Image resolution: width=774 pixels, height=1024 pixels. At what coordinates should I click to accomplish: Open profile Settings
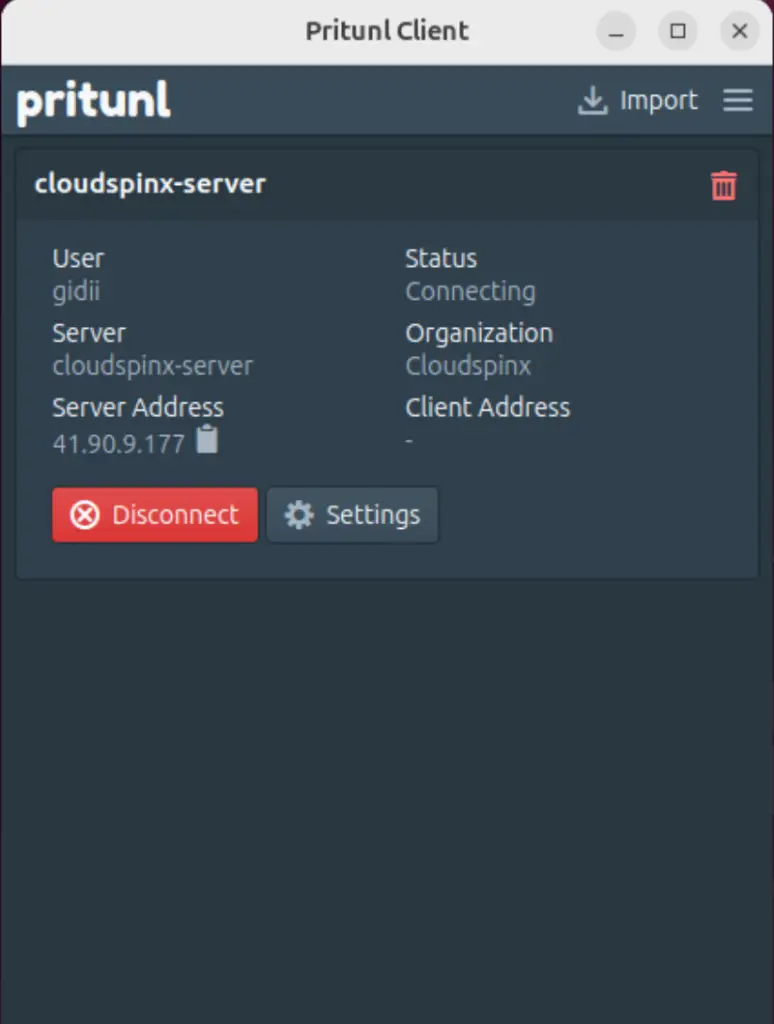pos(353,515)
